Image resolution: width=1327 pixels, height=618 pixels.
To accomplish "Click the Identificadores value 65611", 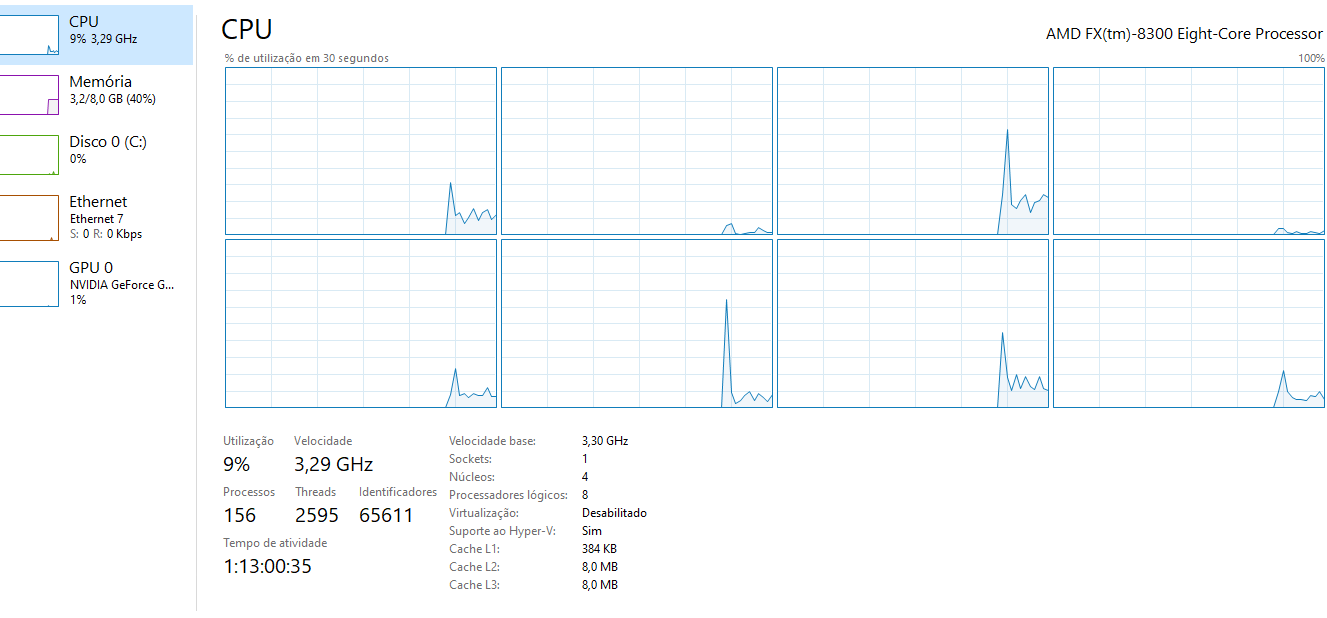I will (386, 515).
